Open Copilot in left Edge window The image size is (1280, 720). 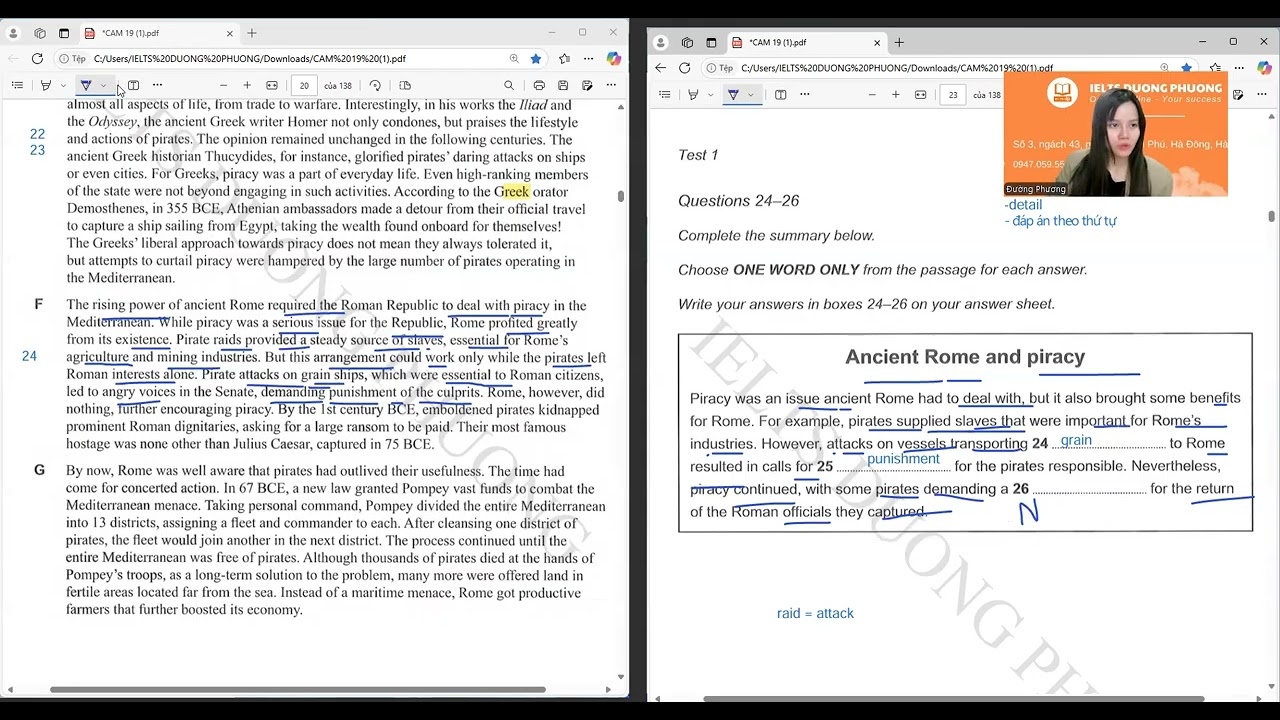613,59
